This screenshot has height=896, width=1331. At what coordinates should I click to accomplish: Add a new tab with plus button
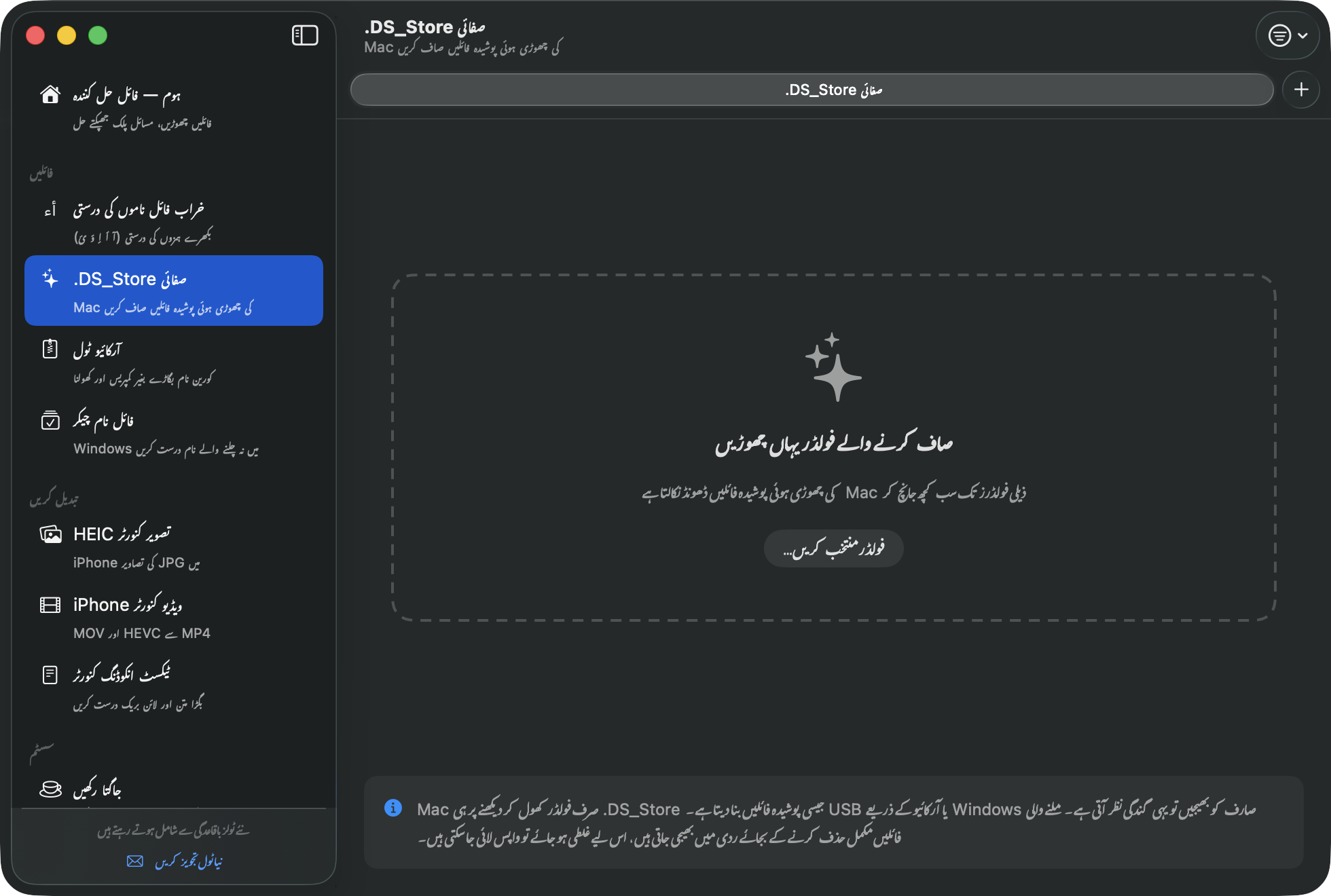click(1301, 90)
